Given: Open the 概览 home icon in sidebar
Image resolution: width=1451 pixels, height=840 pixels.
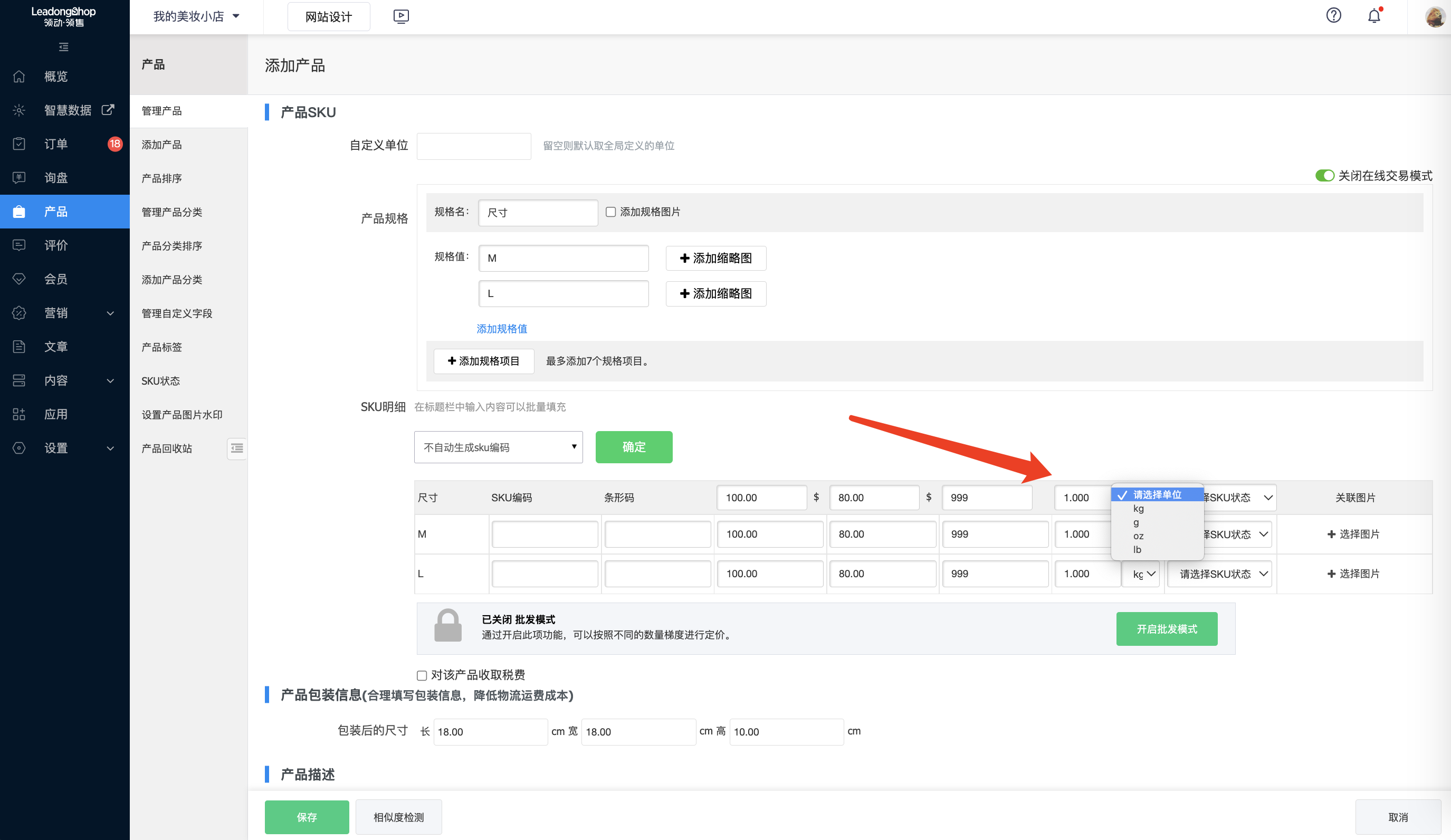Looking at the screenshot, I should pyautogui.click(x=19, y=76).
